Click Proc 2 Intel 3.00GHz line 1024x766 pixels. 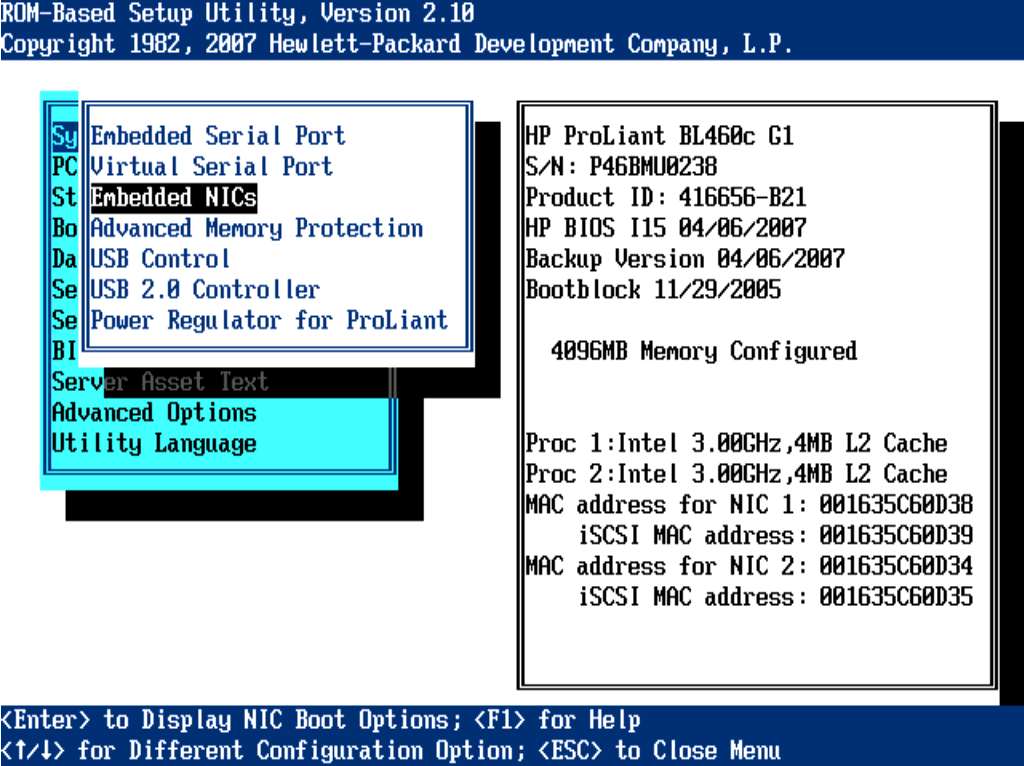click(x=736, y=473)
